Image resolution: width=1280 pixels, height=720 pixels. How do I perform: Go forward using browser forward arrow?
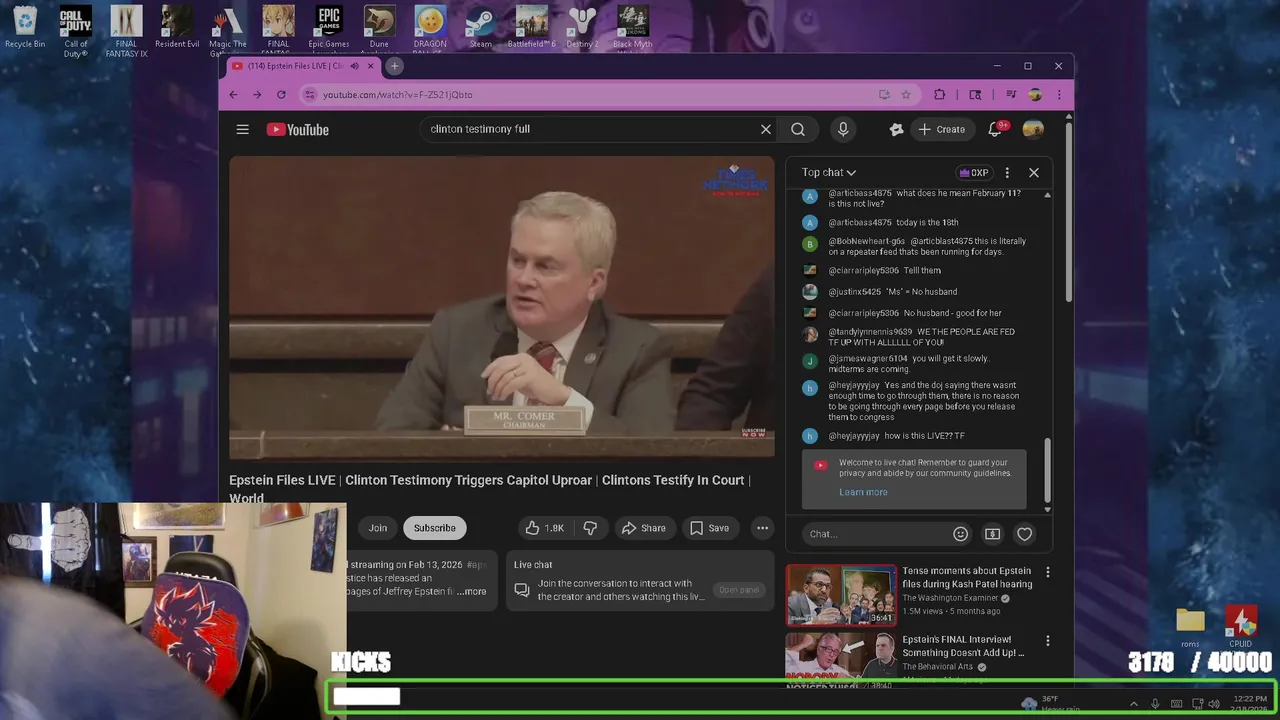pyautogui.click(x=257, y=94)
